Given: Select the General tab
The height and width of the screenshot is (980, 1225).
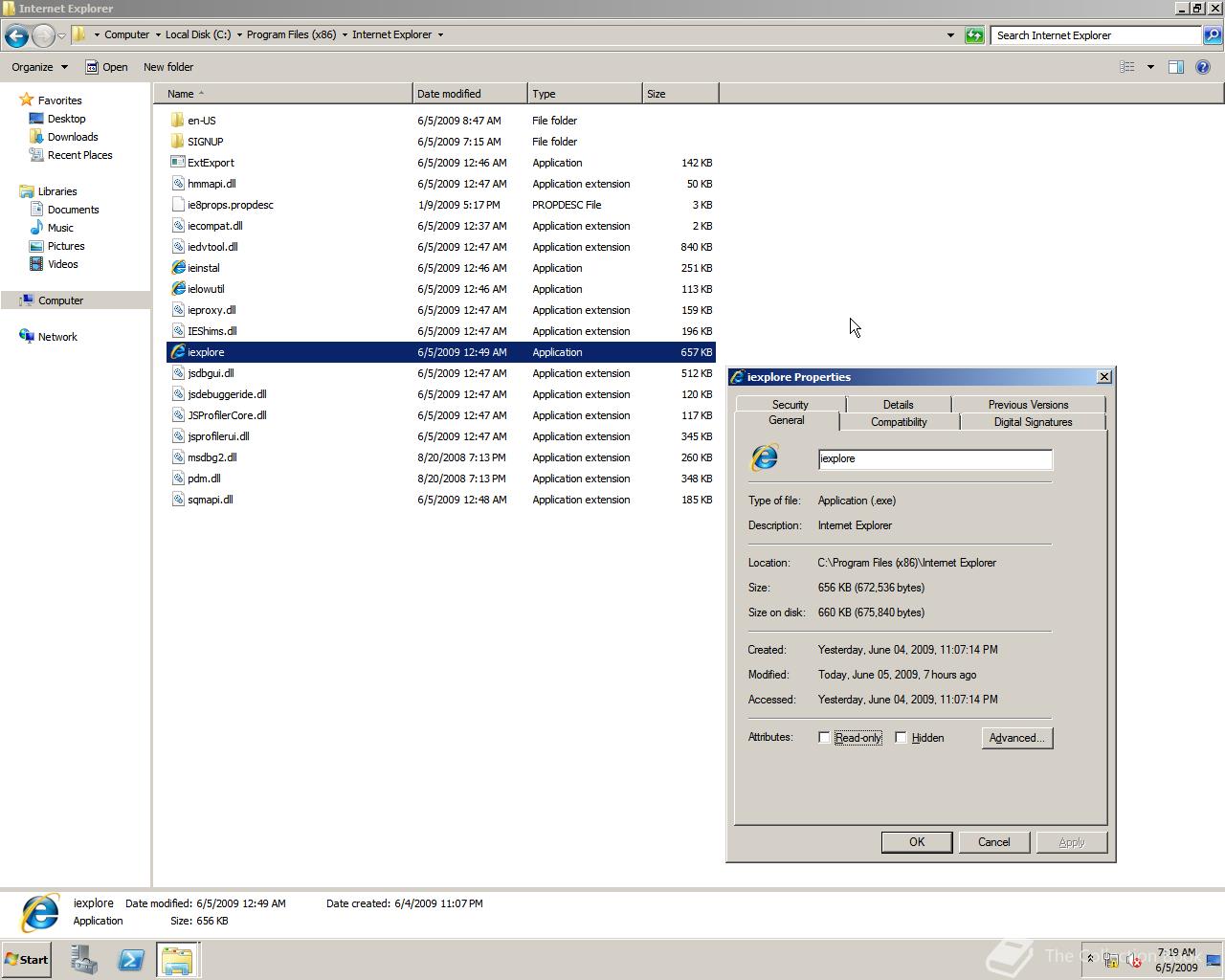Looking at the screenshot, I should pyautogui.click(x=787, y=421).
